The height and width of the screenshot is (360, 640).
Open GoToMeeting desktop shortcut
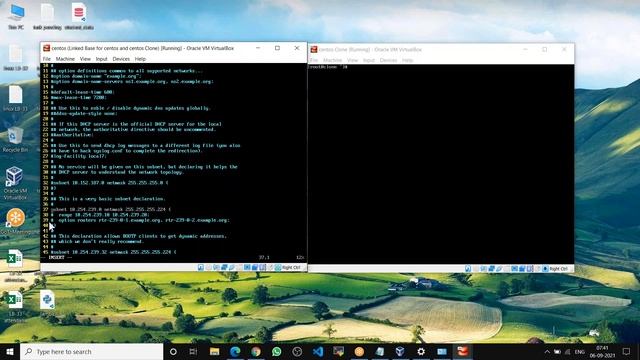pos(16,222)
